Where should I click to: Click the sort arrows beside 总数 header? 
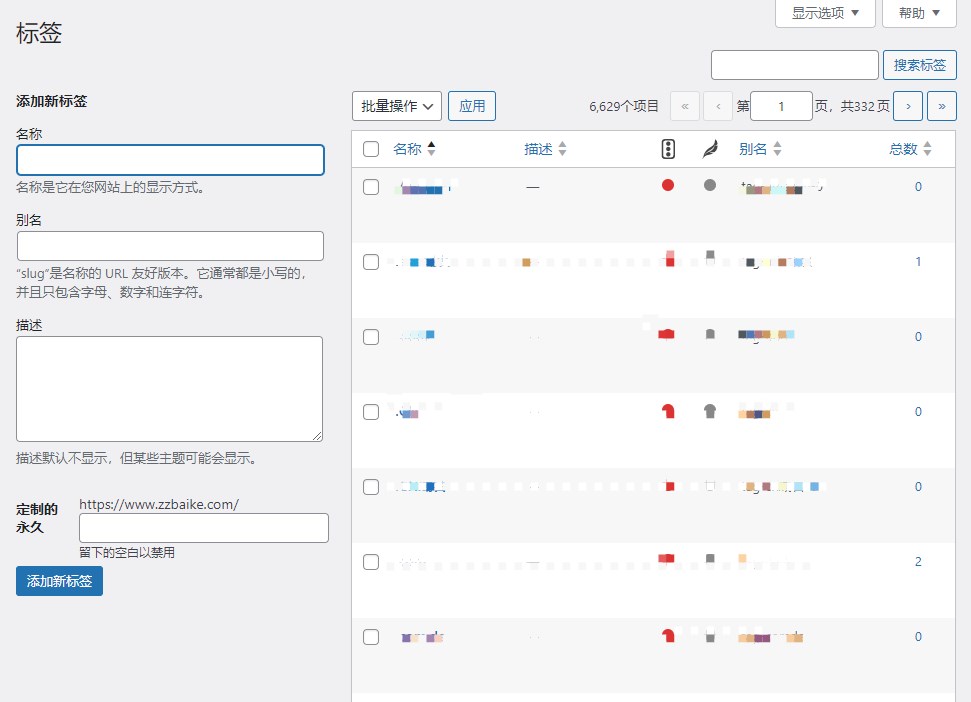(927, 149)
